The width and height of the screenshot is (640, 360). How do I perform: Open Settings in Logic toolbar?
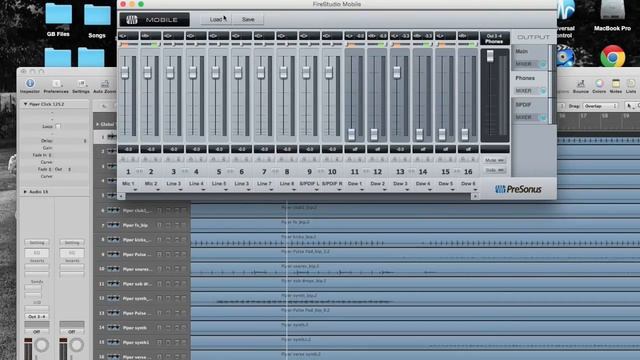pos(81,86)
